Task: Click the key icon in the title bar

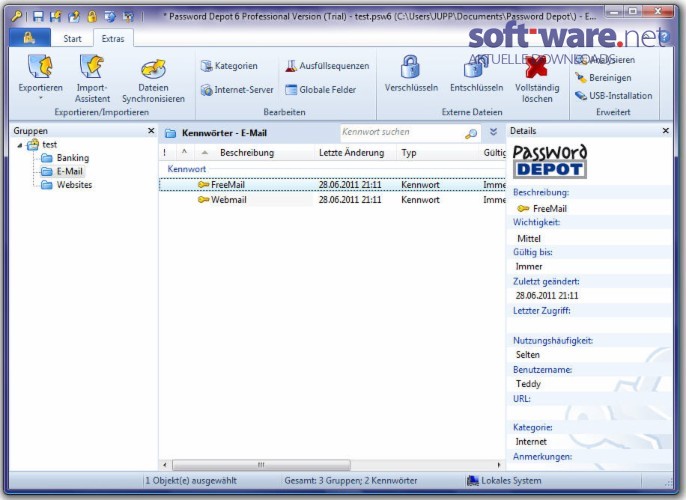Action: coord(17,17)
